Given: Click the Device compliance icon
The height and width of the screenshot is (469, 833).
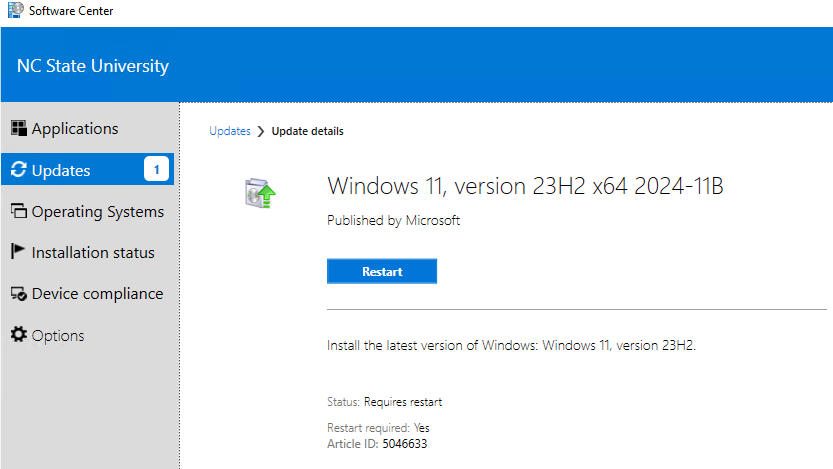Looking at the screenshot, I should (x=18, y=294).
